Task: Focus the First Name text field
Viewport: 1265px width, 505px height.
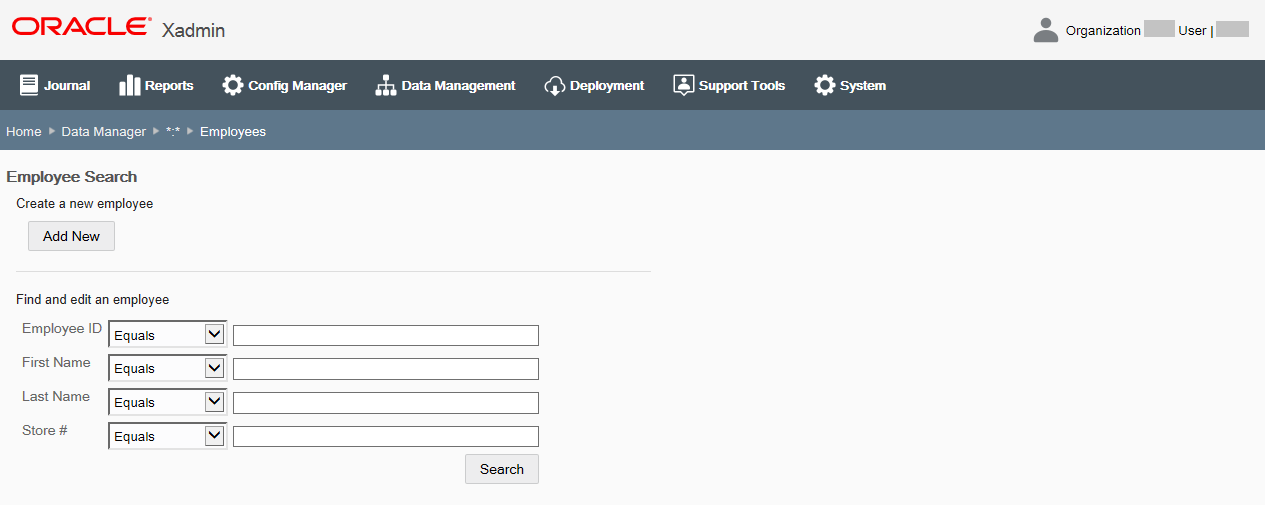Action: (x=386, y=369)
